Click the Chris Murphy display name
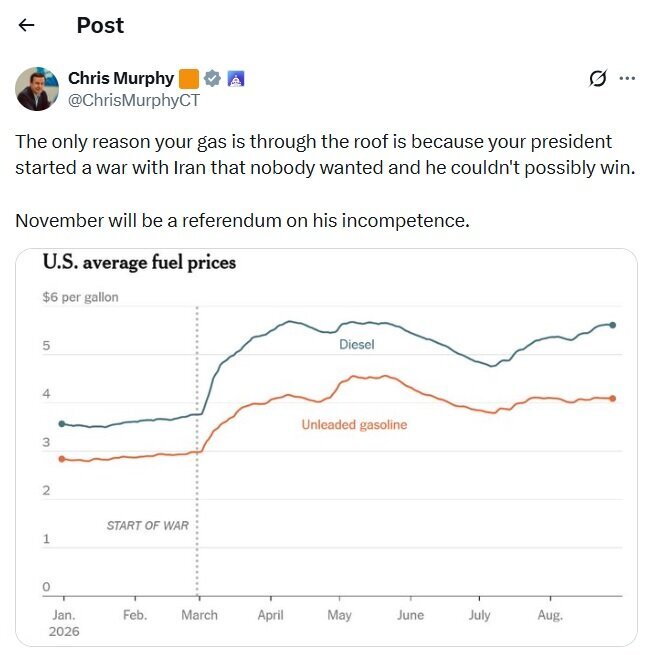The height and width of the screenshot is (655, 647). 121,78
